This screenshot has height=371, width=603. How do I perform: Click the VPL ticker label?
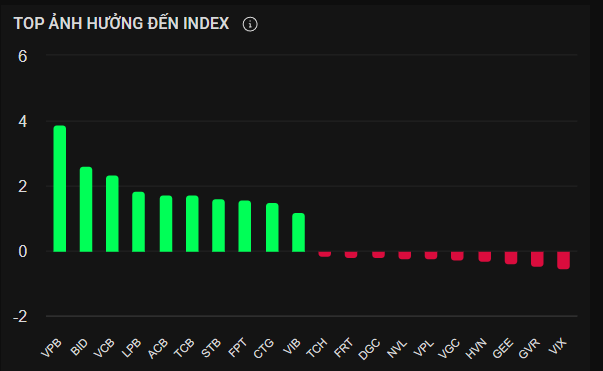[x=424, y=348]
